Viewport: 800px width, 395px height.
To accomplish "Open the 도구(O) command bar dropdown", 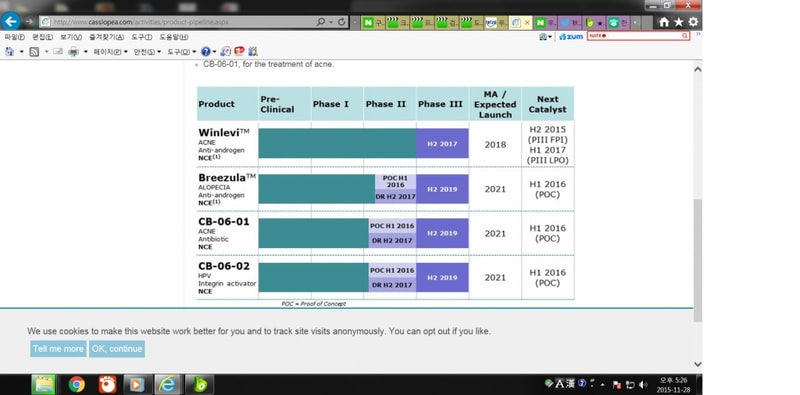I will click(182, 52).
